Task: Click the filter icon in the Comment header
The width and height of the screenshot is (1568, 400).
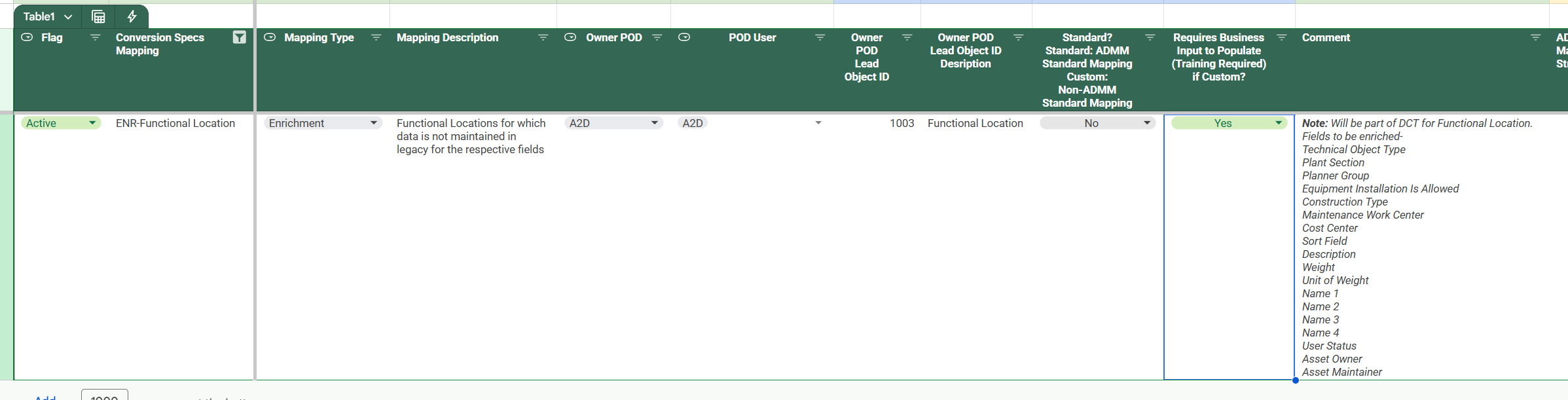Action: pyautogui.click(x=1535, y=38)
